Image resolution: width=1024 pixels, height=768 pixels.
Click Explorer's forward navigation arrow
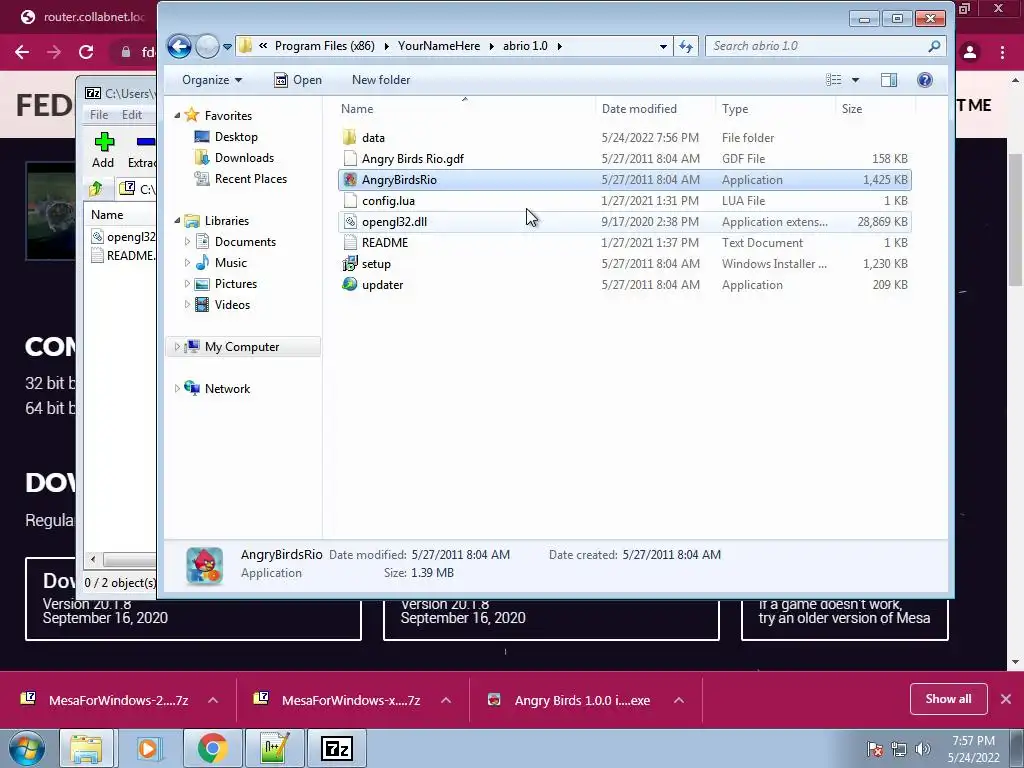(207, 46)
